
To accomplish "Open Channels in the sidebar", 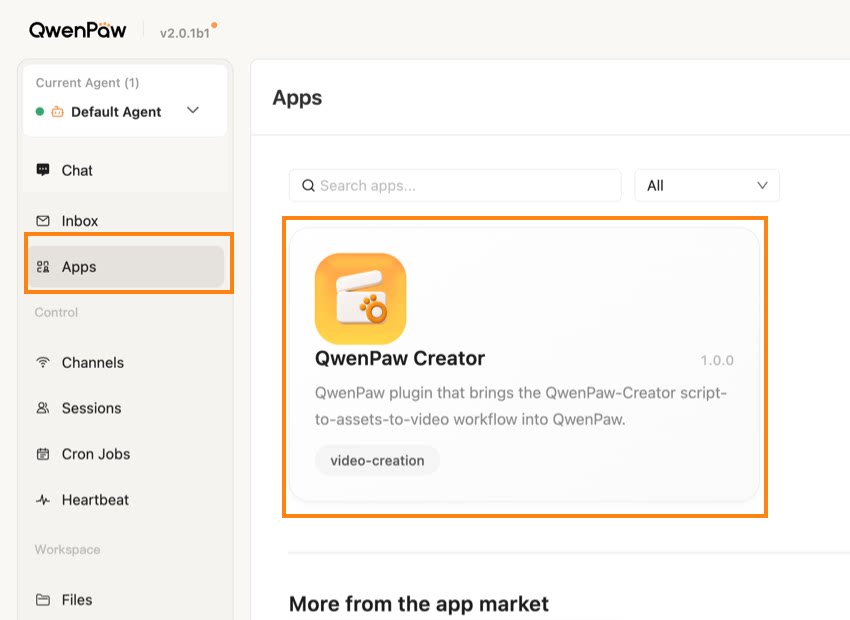I will pos(126,363).
